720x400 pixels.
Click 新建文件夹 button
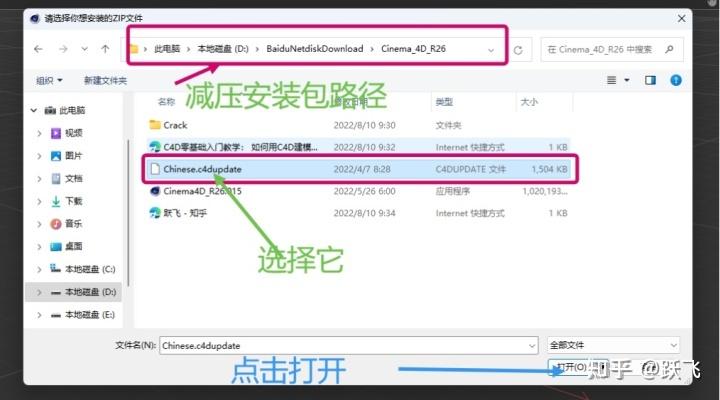(105, 81)
